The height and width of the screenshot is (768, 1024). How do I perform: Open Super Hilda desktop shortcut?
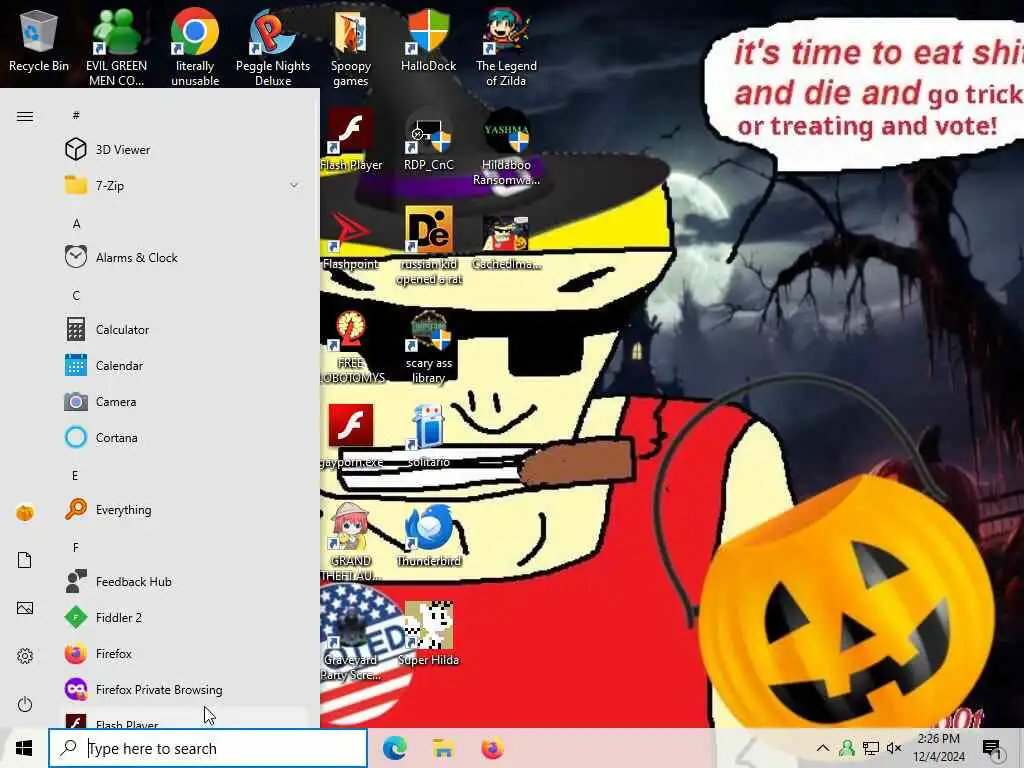coord(428,633)
